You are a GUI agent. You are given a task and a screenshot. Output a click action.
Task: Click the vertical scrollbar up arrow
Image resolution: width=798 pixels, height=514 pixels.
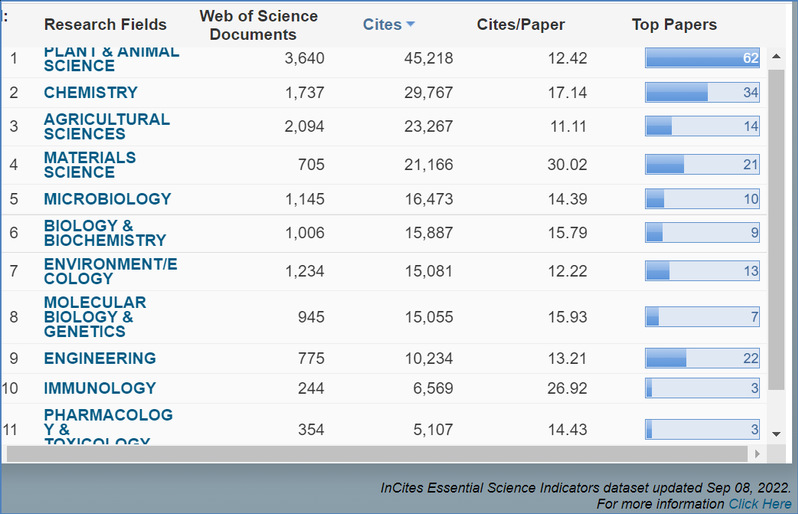(777, 57)
